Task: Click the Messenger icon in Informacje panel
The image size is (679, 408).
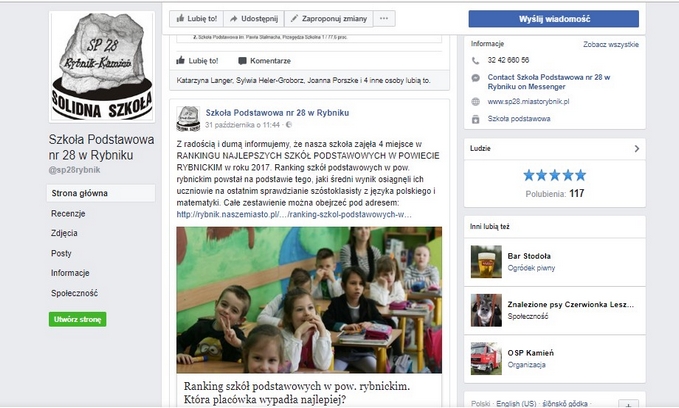Action: [x=475, y=78]
